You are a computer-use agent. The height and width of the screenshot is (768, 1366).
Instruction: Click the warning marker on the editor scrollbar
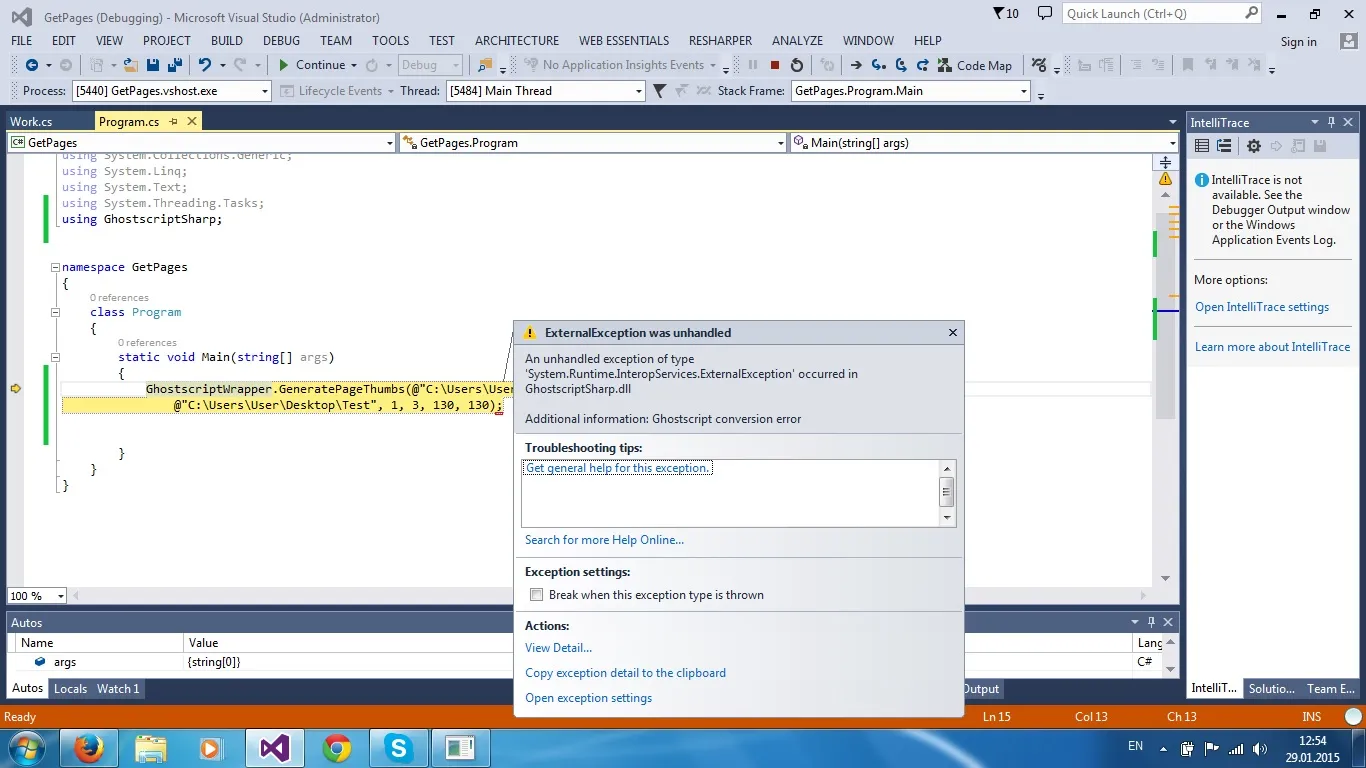[x=1166, y=179]
